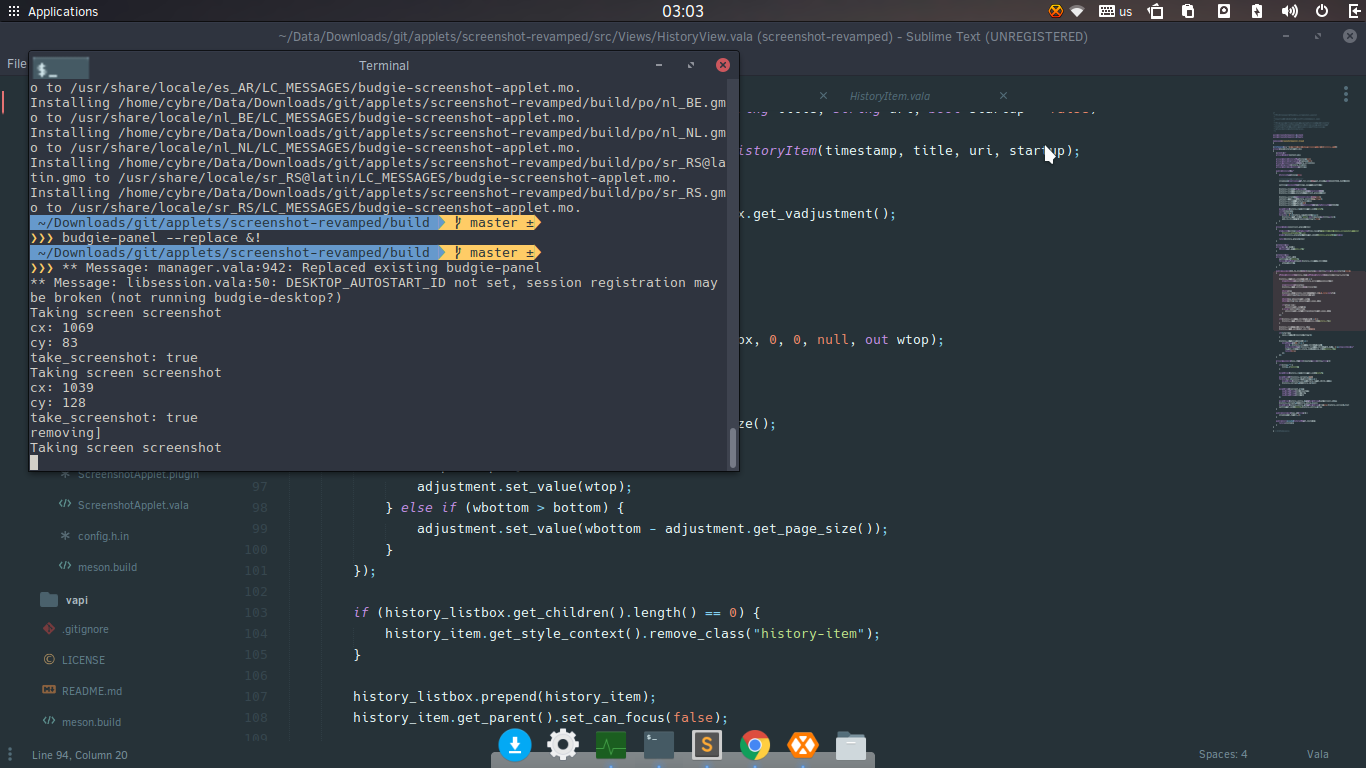Click the terminal icon in Terminal titlebar
1366x768 pixels.
pyautogui.click(x=60, y=67)
